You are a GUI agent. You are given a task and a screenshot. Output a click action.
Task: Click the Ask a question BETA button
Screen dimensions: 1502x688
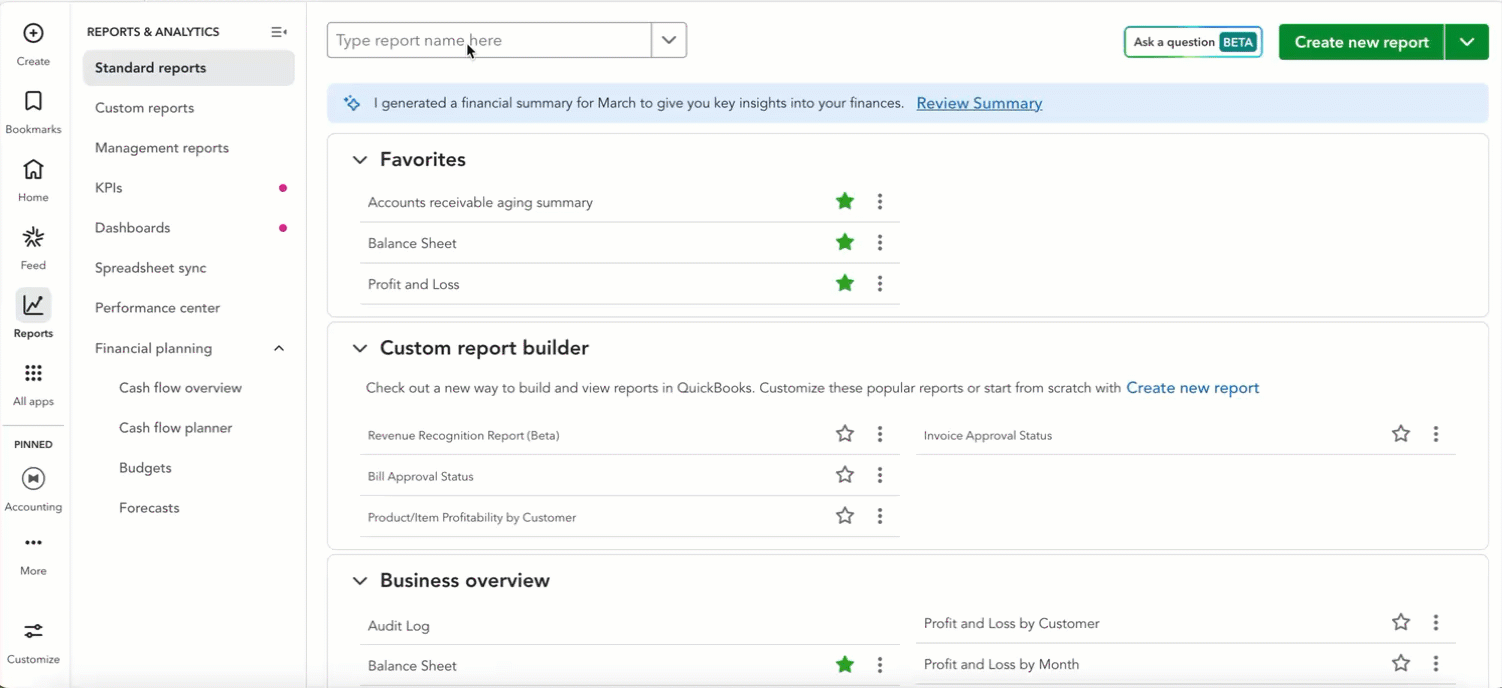[1193, 42]
